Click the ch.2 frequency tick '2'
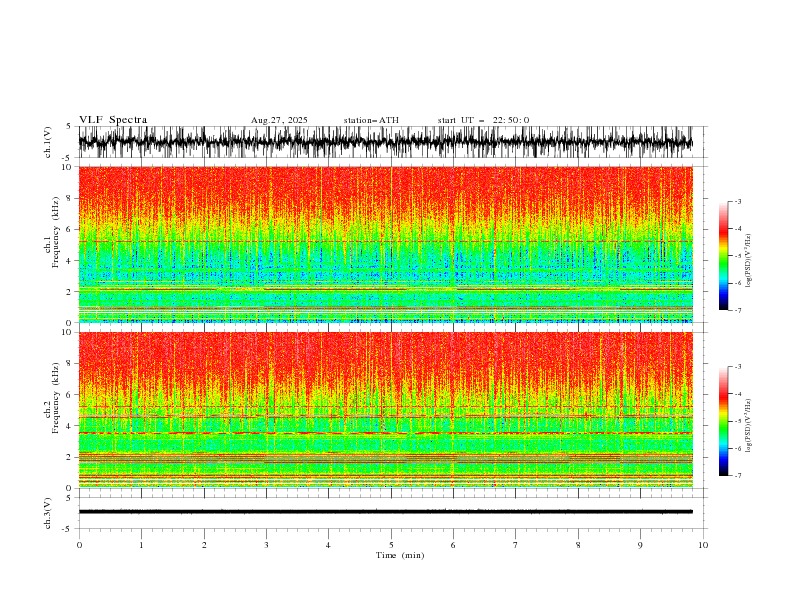 [x=70, y=457]
